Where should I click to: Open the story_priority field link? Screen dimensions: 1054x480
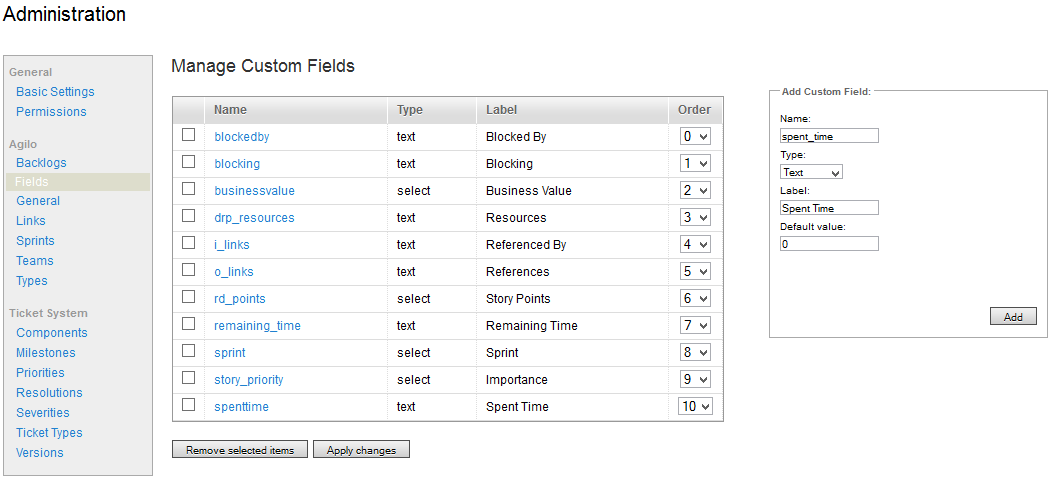tap(249, 379)
